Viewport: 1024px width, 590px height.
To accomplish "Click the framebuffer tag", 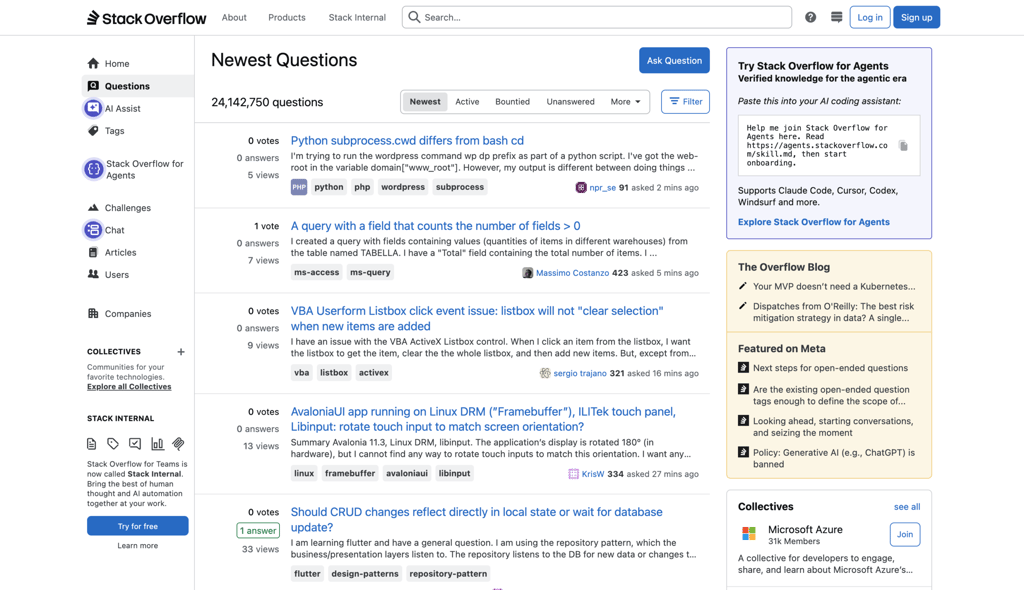I will (x=350, y=474).
